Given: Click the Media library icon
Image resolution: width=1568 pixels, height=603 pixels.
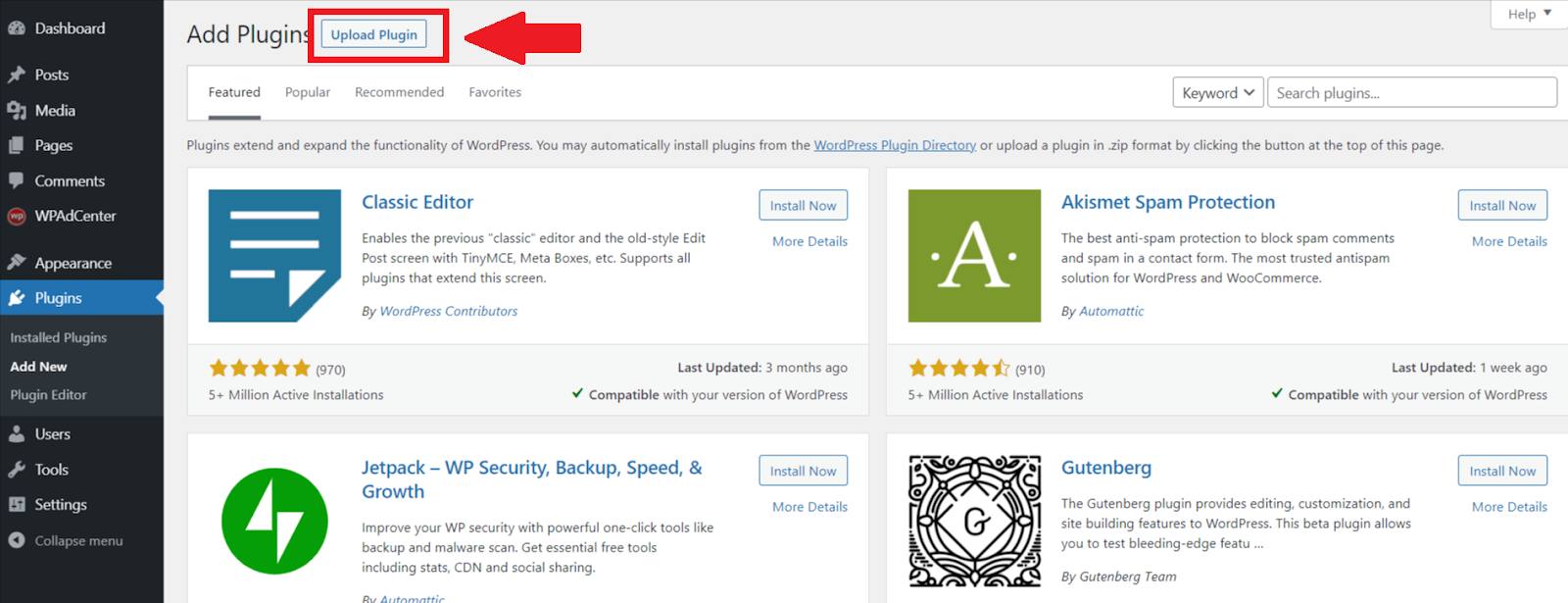Looking at the screenshot, I should (17, 111).
